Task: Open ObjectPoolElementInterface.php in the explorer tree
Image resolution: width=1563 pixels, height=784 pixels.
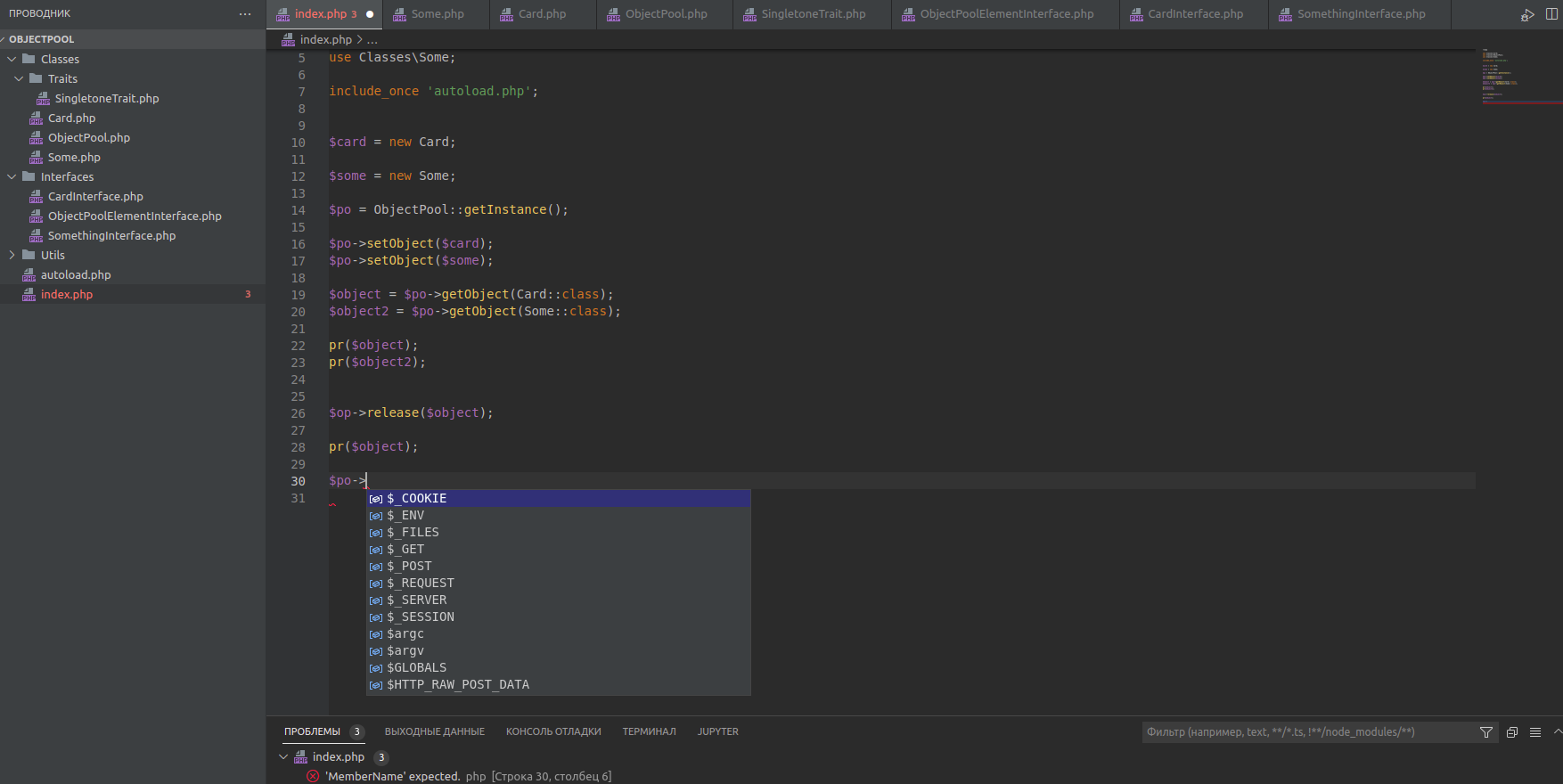Action: pos(133,216)
